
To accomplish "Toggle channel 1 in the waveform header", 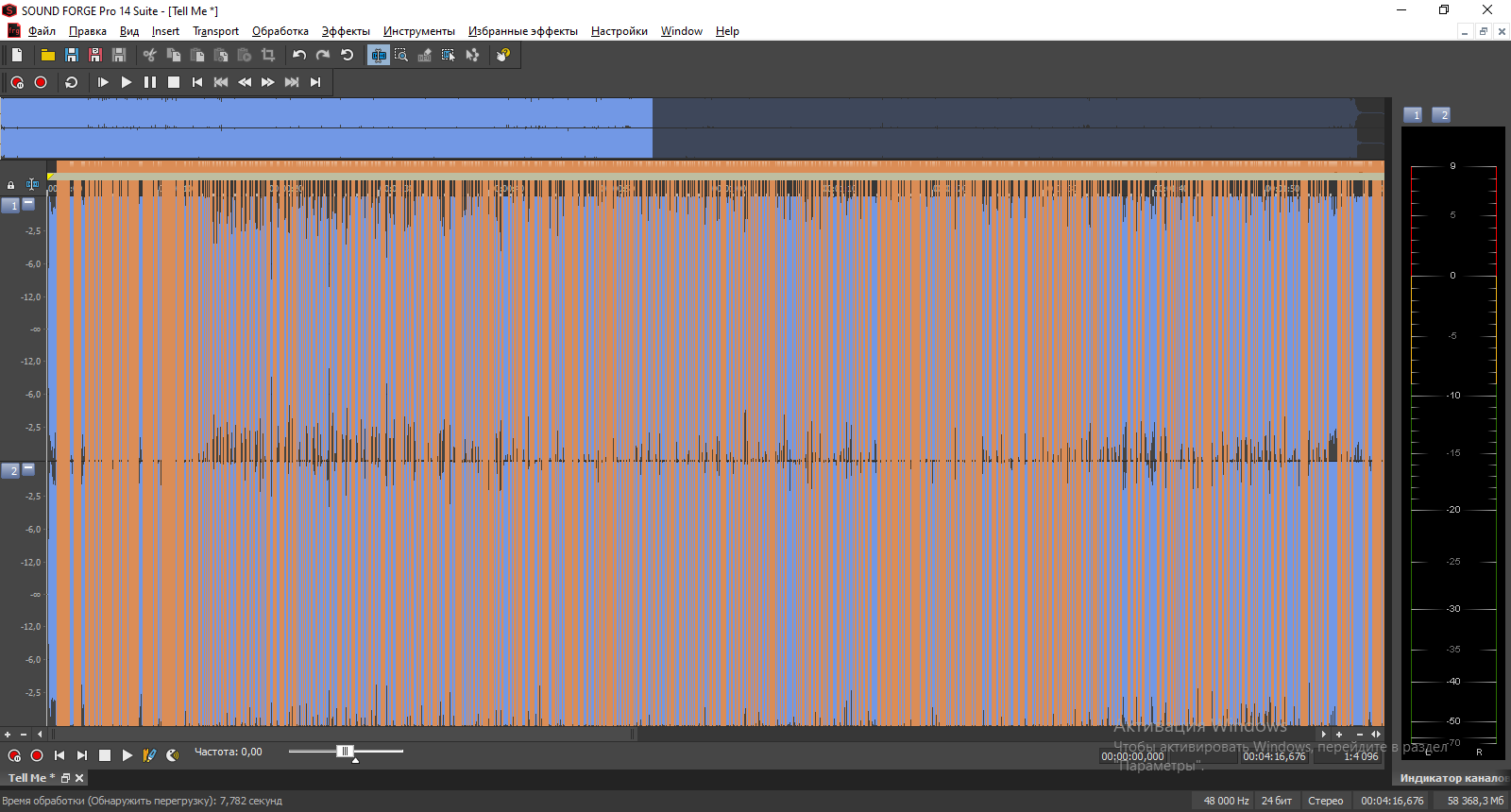I will click(x=11, y=205).
